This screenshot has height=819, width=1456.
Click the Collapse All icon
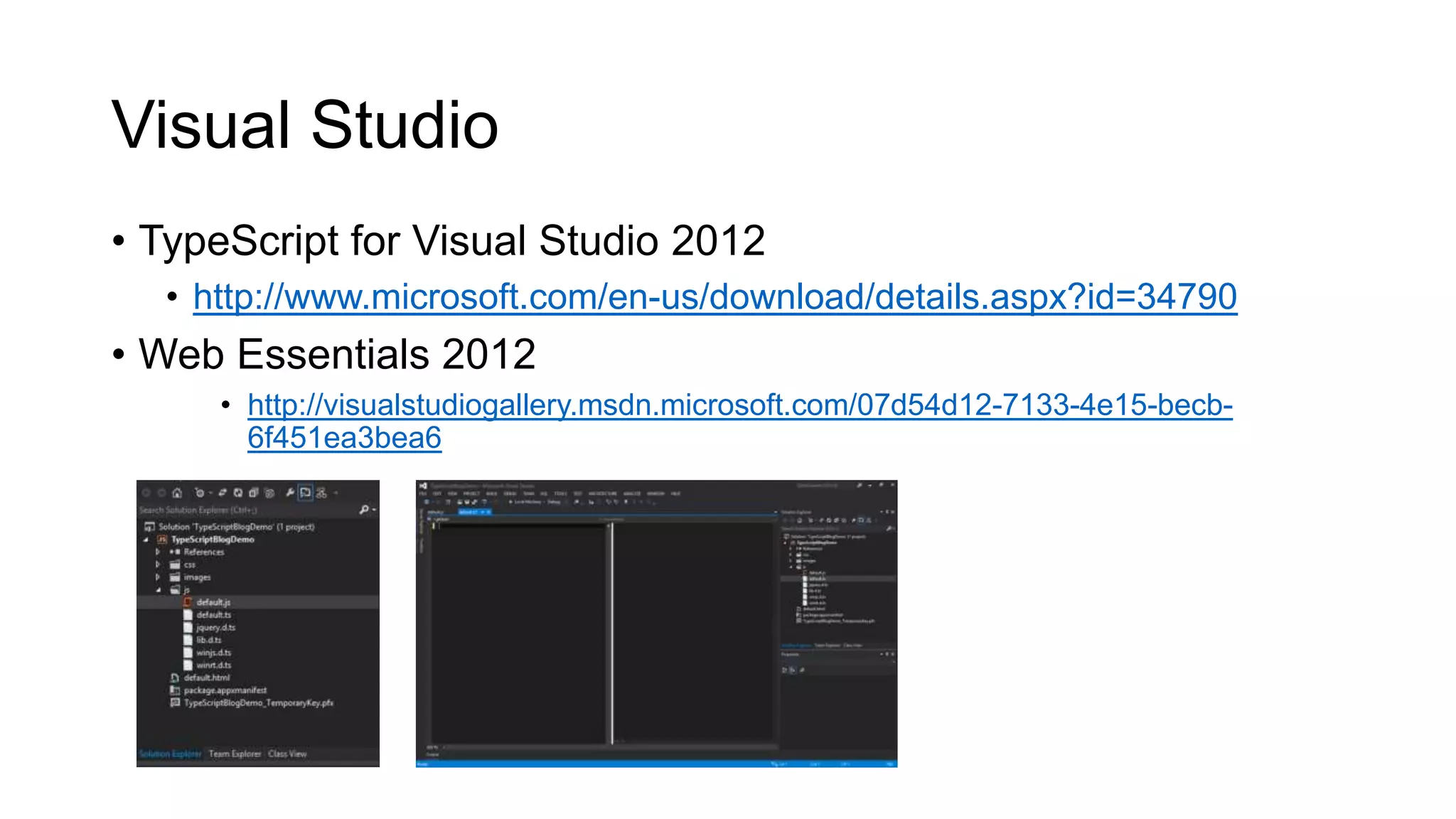tap(254, 493)
